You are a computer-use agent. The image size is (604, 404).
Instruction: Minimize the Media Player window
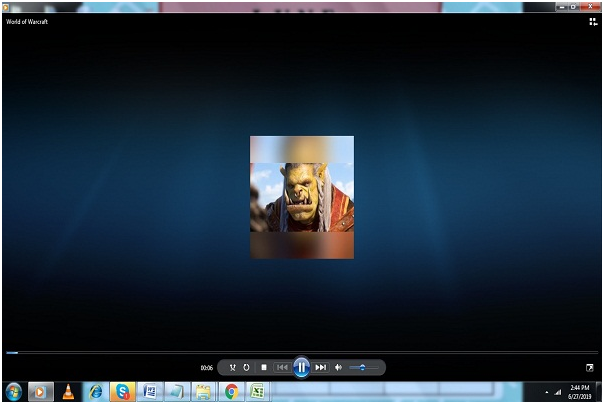tap(562, 7)
